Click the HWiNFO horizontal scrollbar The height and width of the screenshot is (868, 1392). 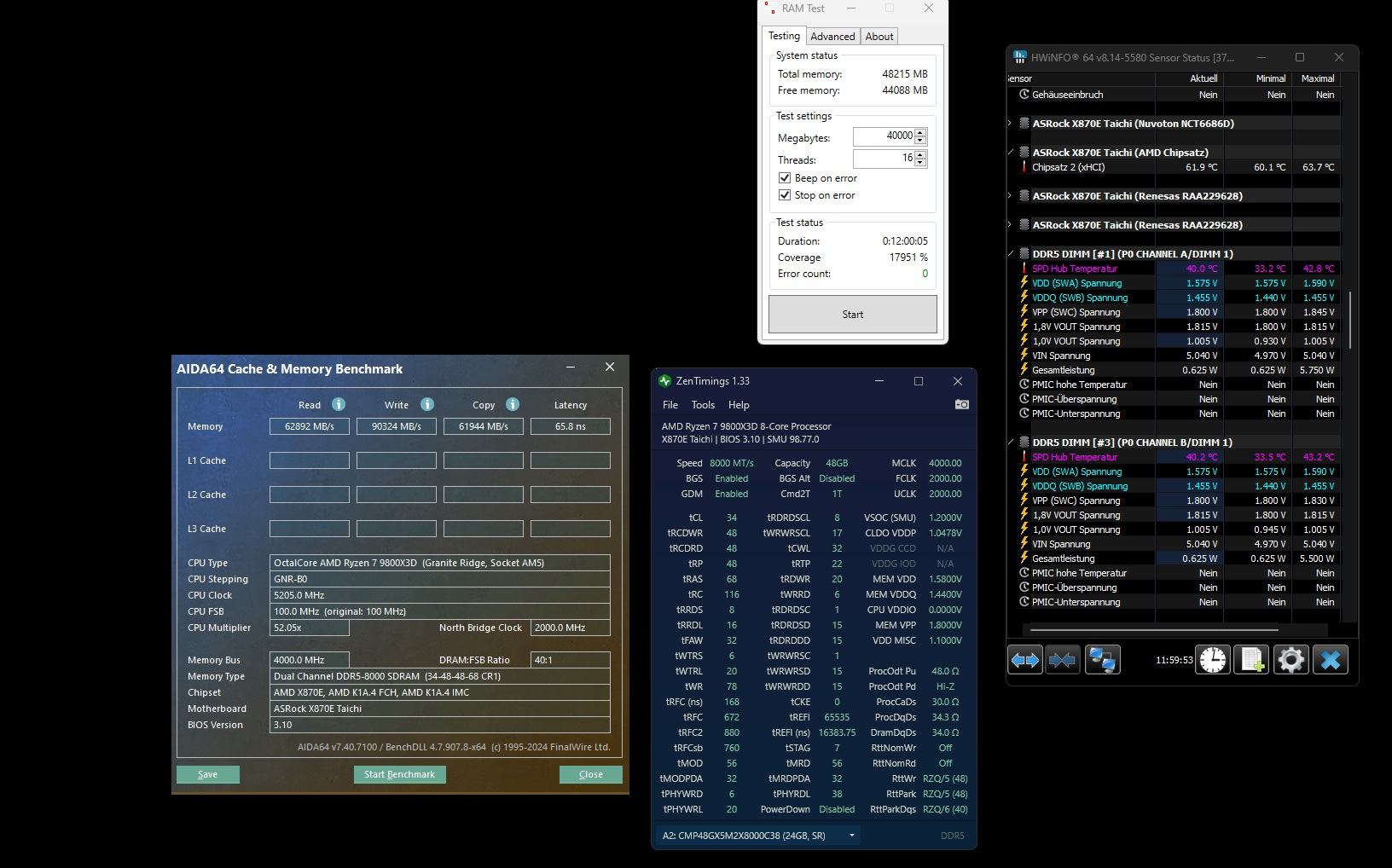pos(1154,630)
